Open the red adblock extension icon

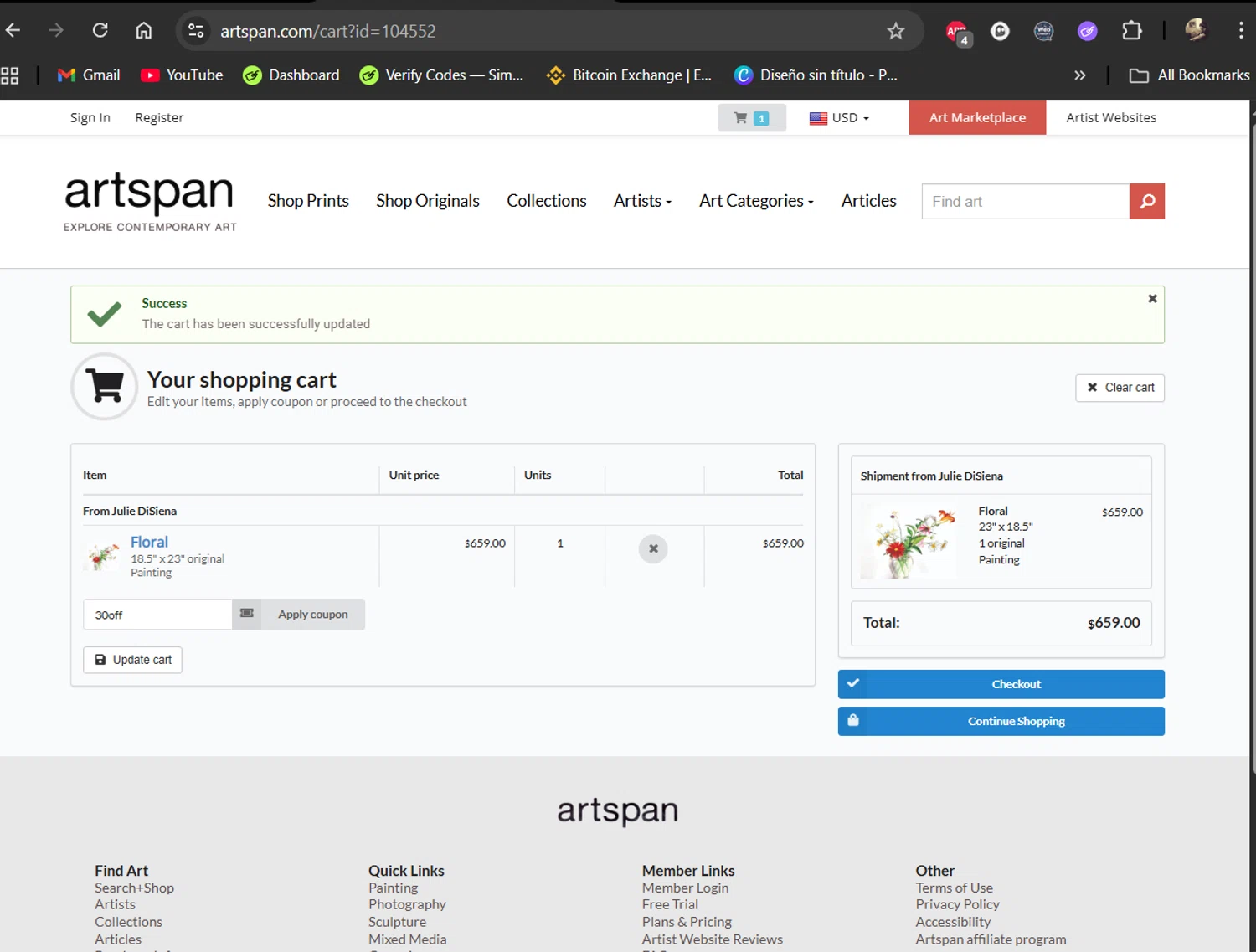(x=956, y=32)
